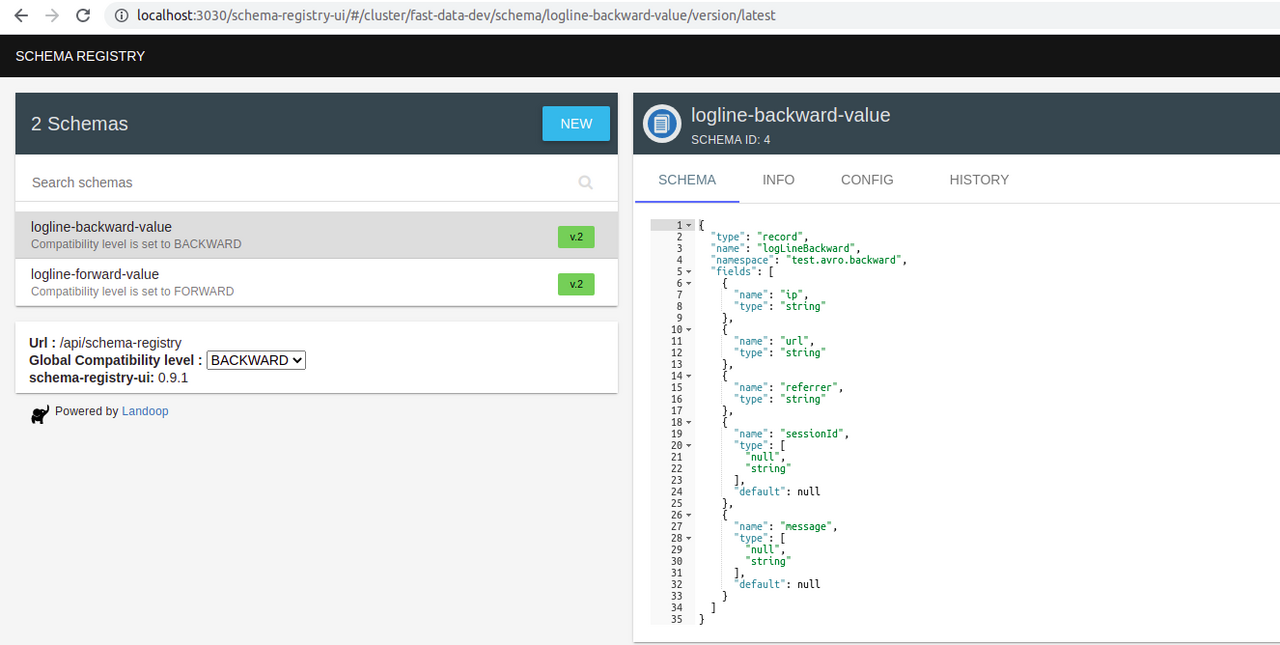Click the NEW button to create a schema

[576, 123]
